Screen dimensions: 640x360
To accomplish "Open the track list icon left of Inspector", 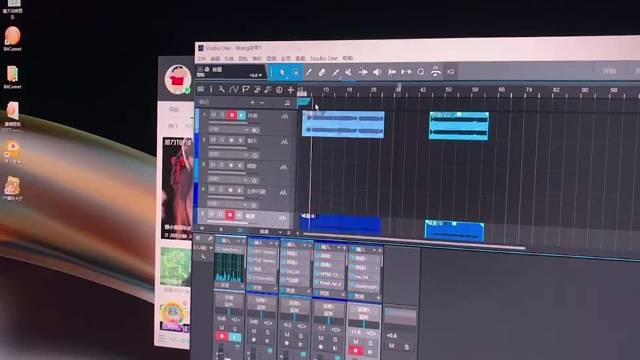I will point(200,89).
